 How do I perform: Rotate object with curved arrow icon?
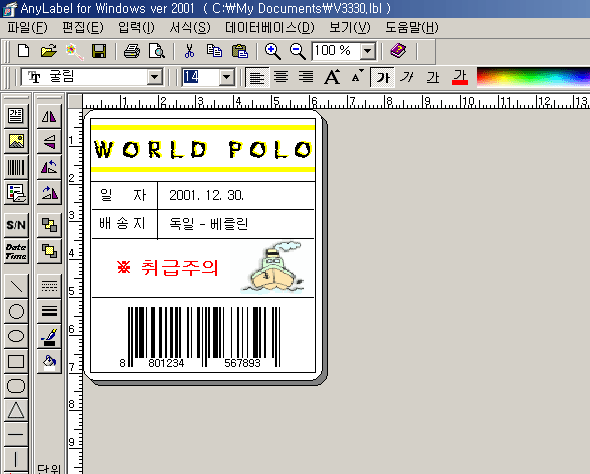pyautogui.click(x=49, y=167)
